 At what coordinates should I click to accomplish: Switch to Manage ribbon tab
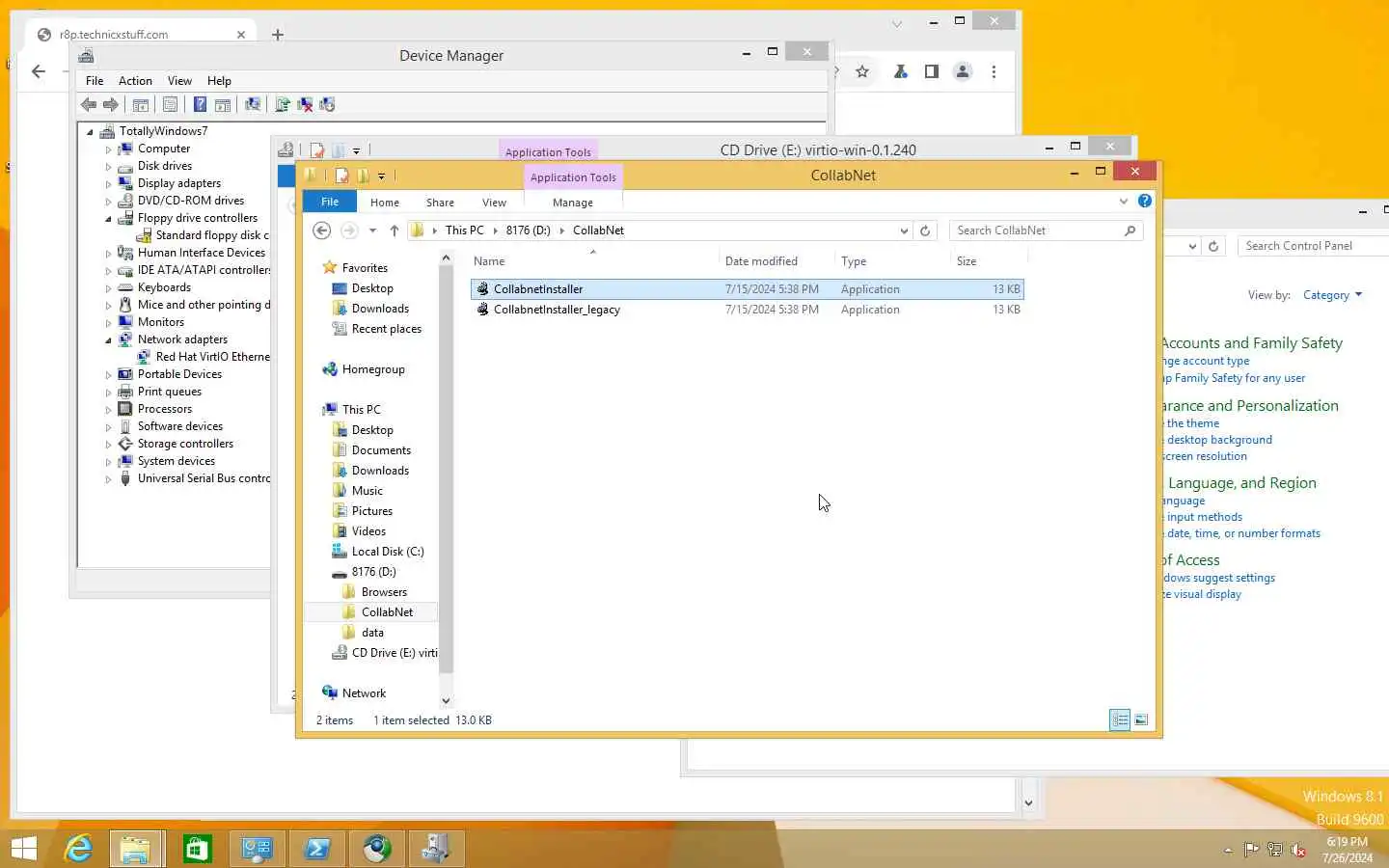coord(573,203)
